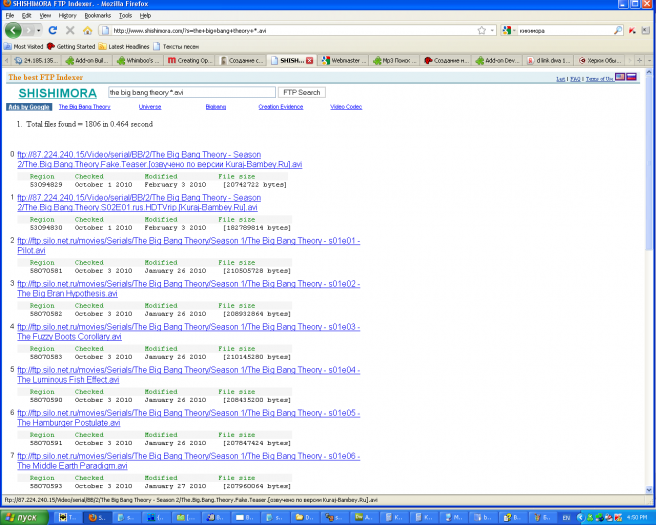Viewport: 656px width, 525px height.
Task: Open the File menu
Action: tap(10, 15)
